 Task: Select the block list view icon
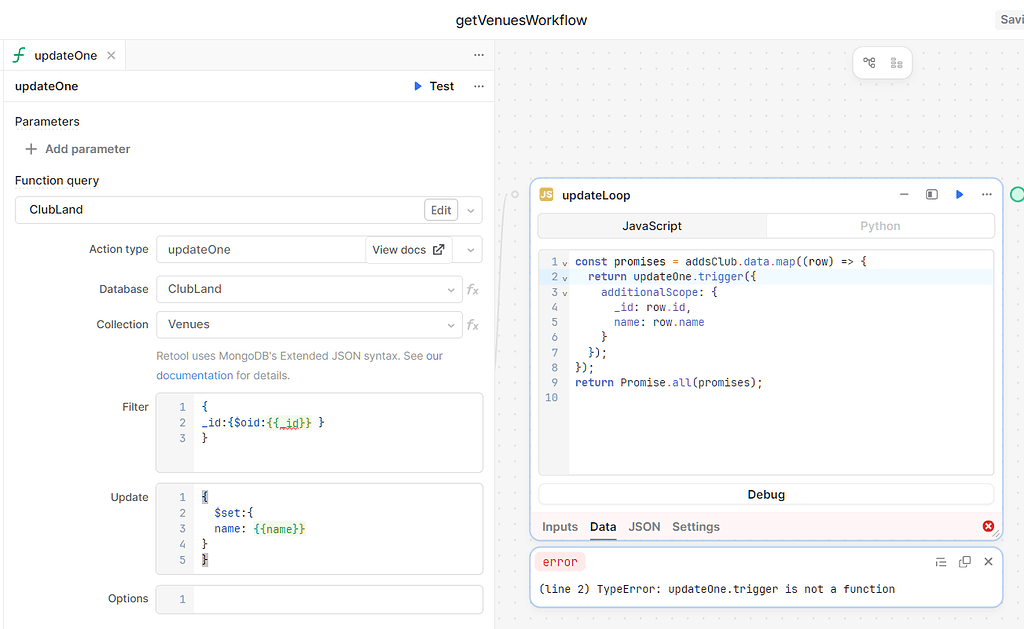(x=895, y=62)
